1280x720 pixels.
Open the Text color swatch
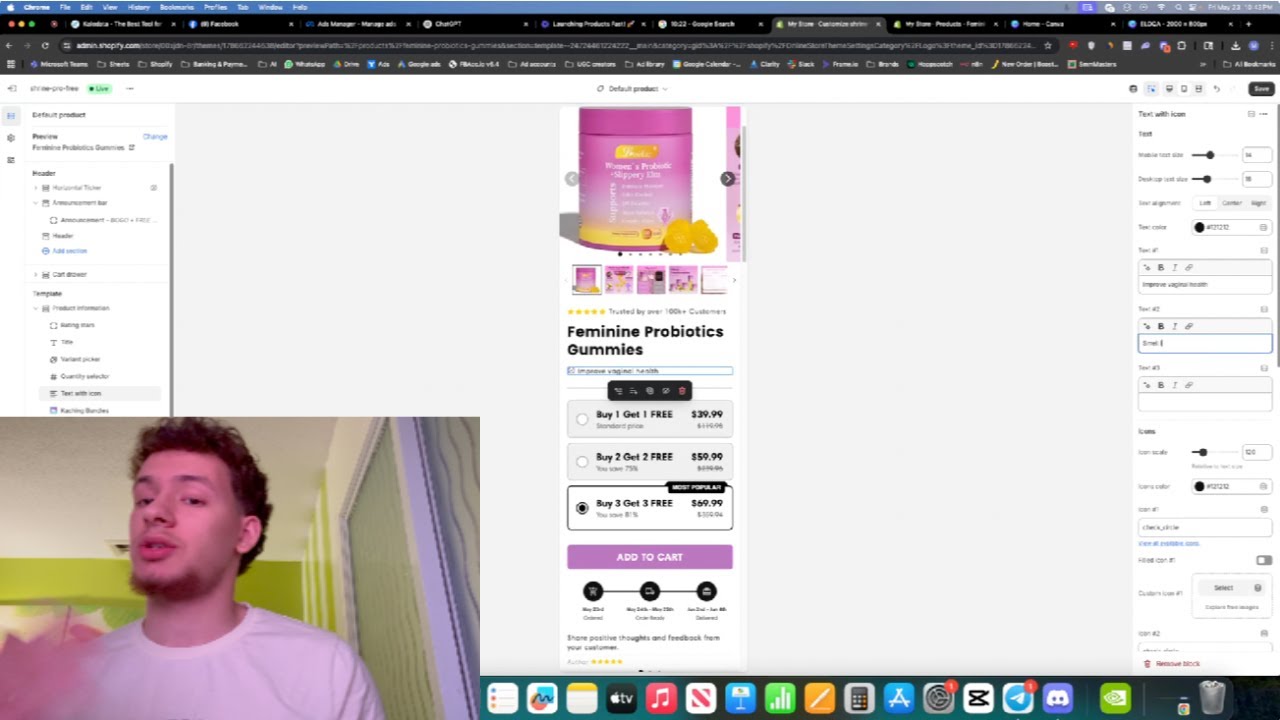tap(1199, 227)
